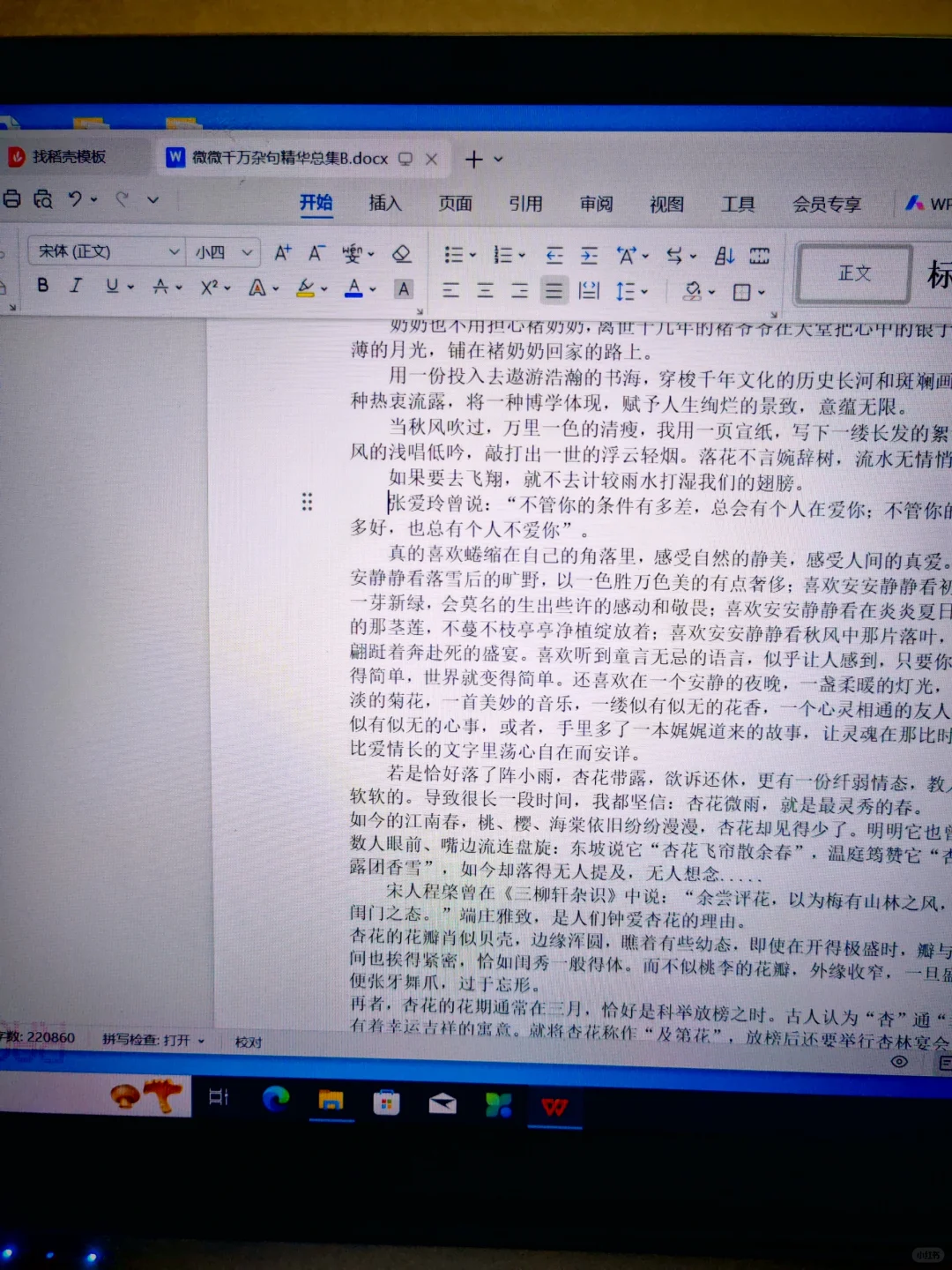The width and height of the screenshot is (952, 1270).
Task: Click the print icon in quick access bar
Action: coord(11,199)
